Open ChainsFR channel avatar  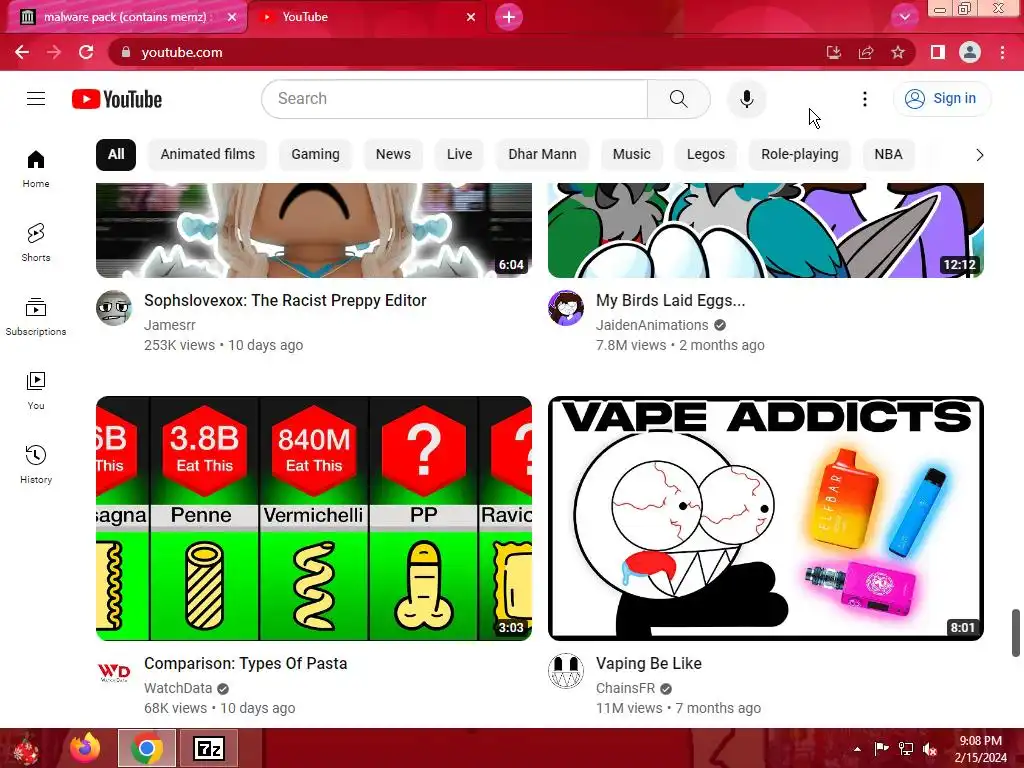click(566, 671)
